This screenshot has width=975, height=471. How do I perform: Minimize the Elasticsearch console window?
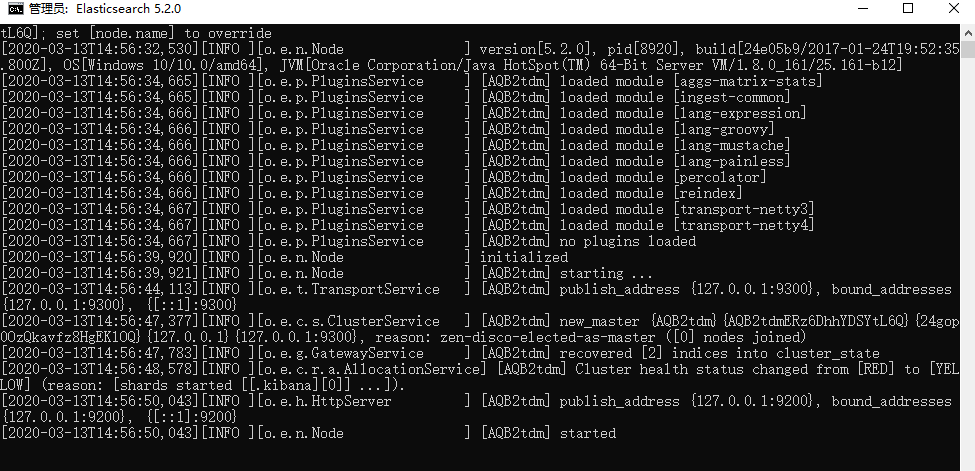862,9
